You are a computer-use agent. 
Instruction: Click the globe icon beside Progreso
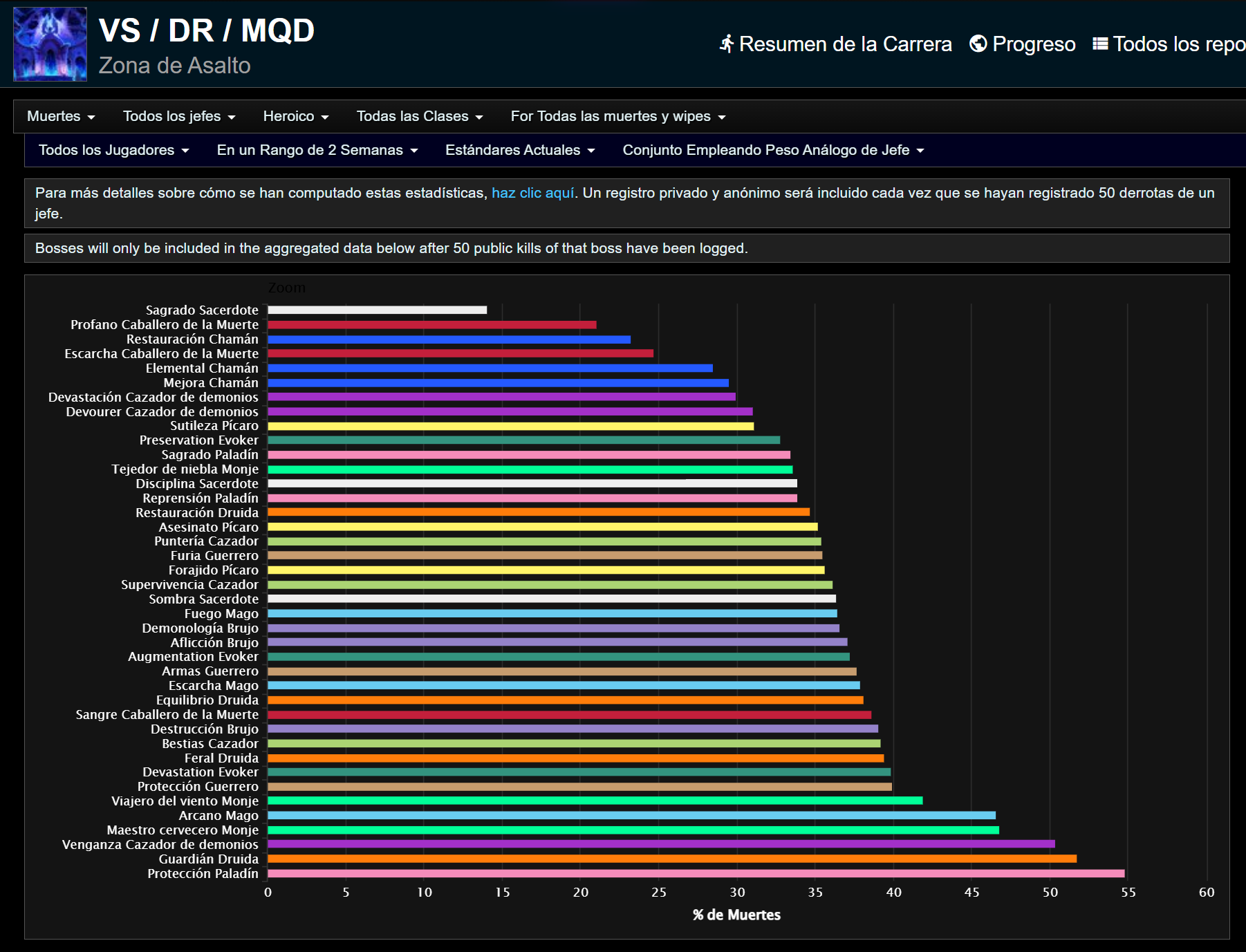978,44
